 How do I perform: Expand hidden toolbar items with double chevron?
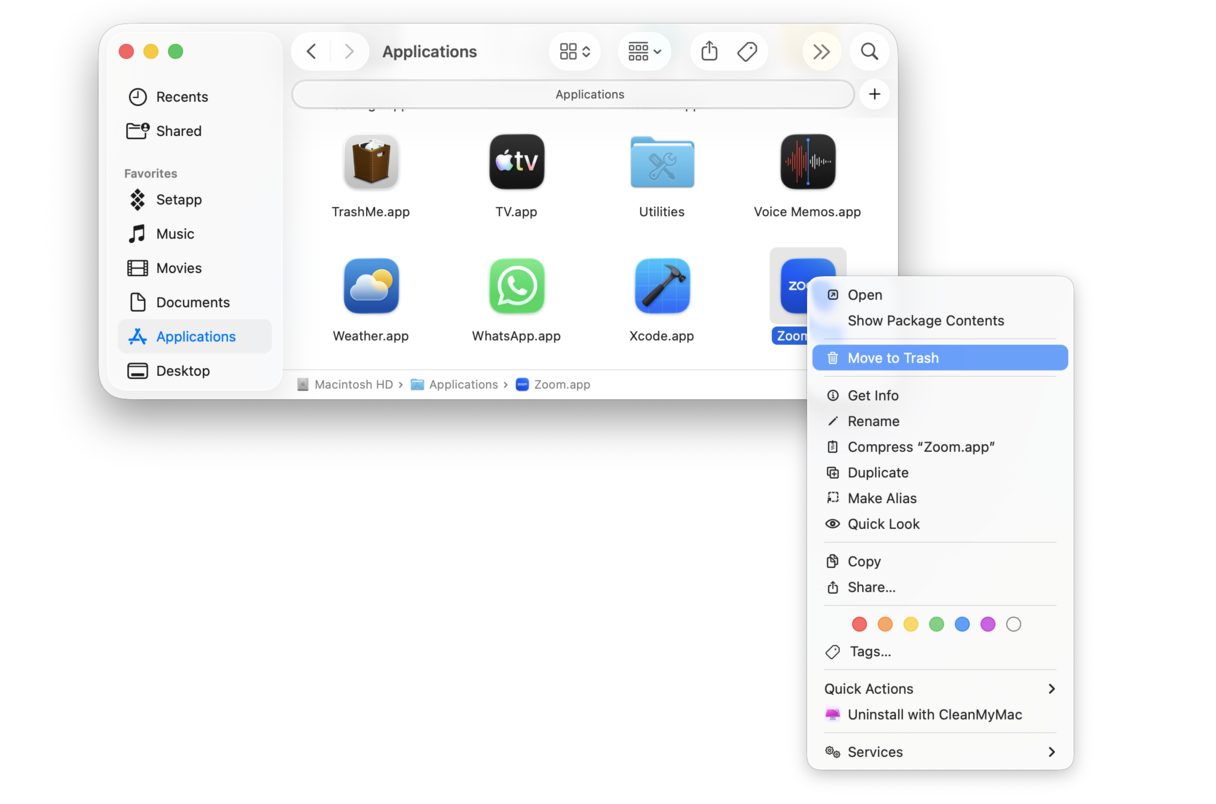(821, 51)
